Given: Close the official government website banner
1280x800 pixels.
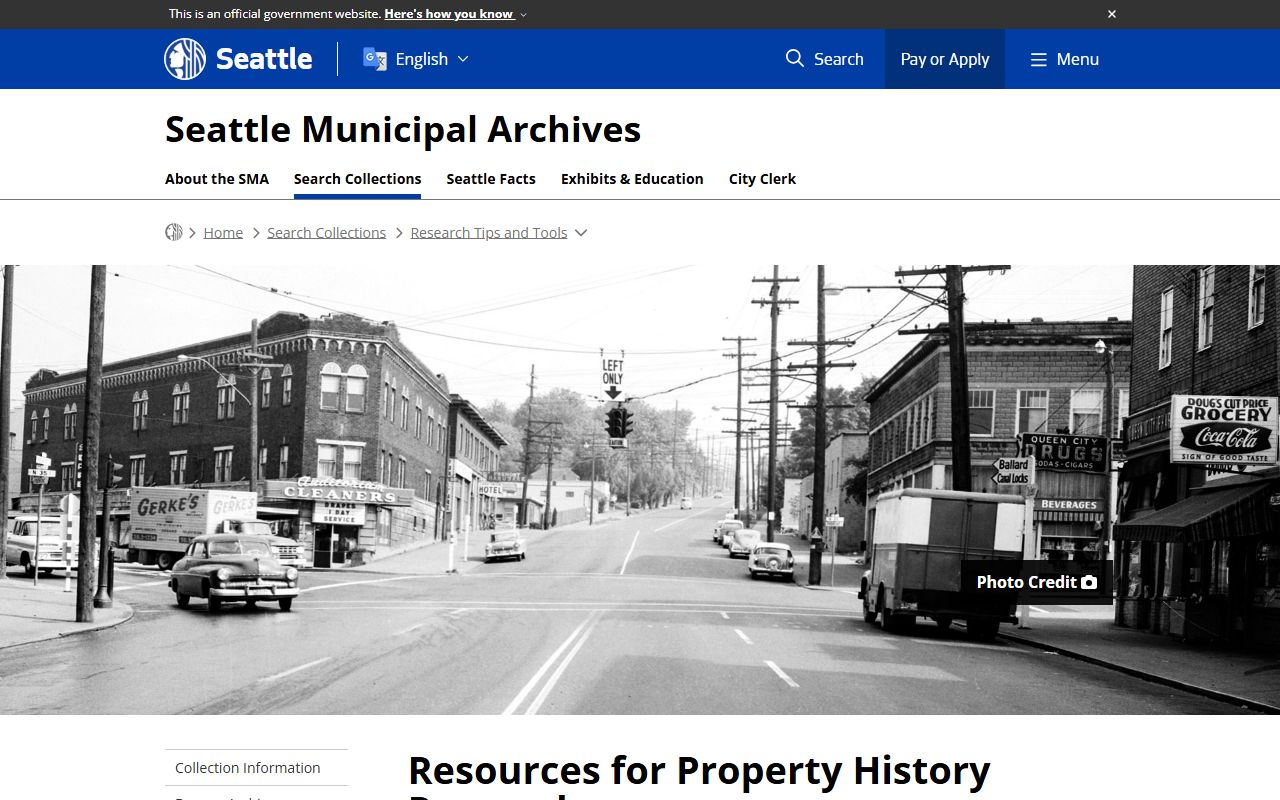Looking at the screenshot, I should [1112, 14].
